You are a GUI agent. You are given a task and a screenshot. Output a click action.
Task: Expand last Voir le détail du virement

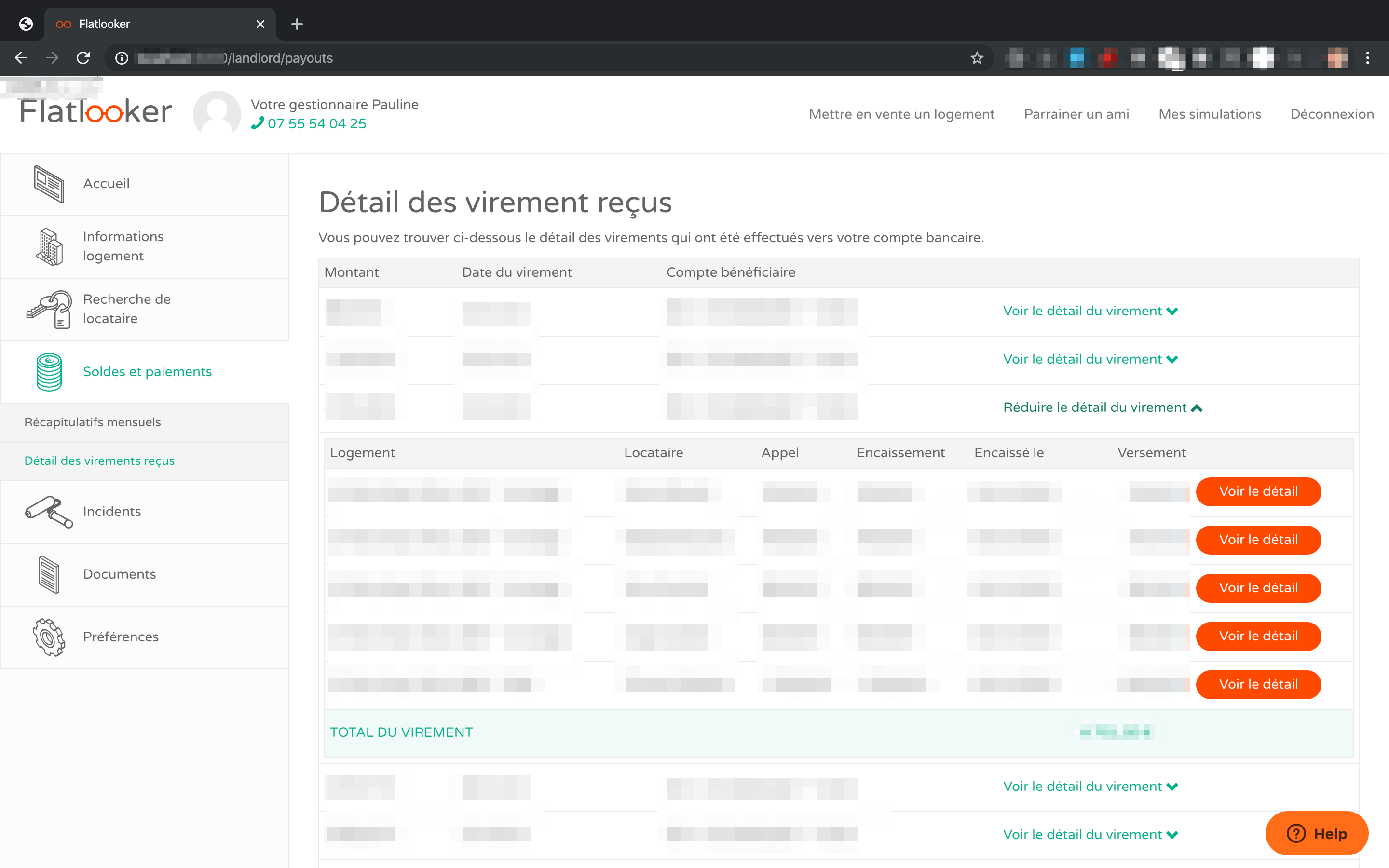click(x=1090, y=835)
